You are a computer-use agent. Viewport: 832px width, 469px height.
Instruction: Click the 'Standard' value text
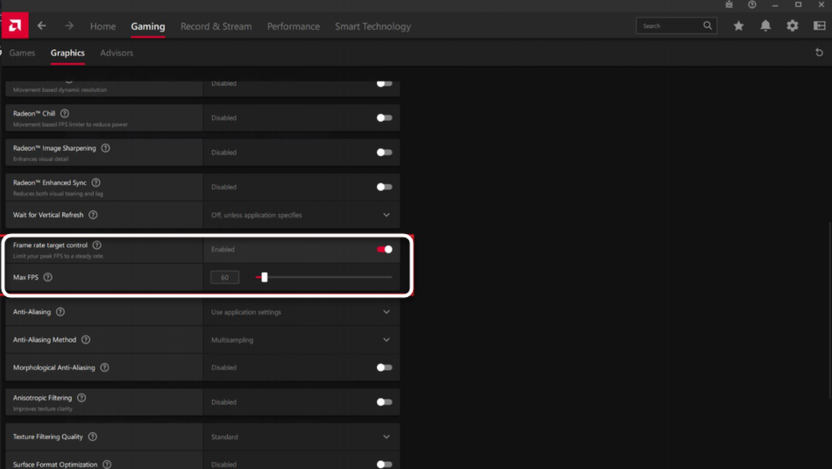click(224, 437)
